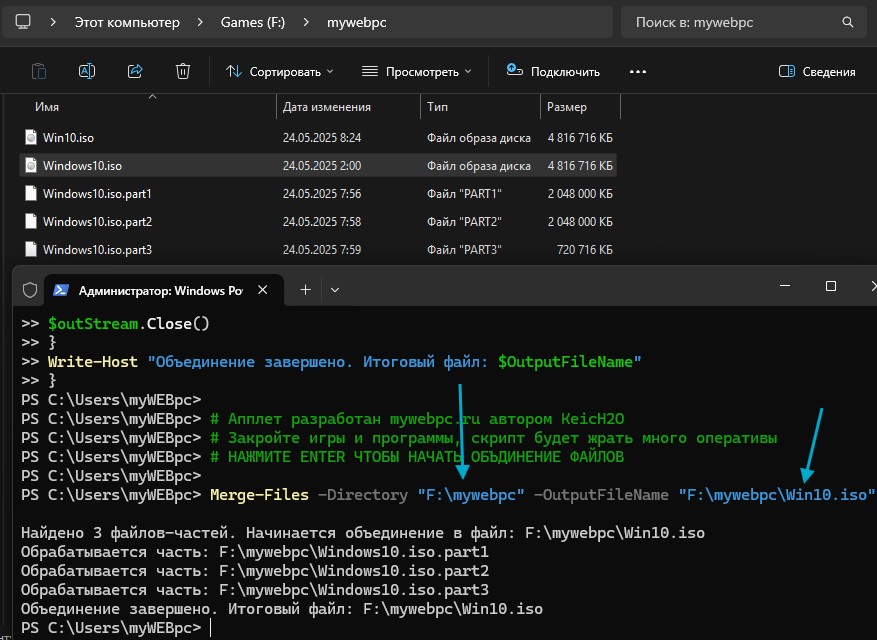877x640 pixels.
Task: Click the Windows10.iso disc image icon
Action: tap(31, 165)
